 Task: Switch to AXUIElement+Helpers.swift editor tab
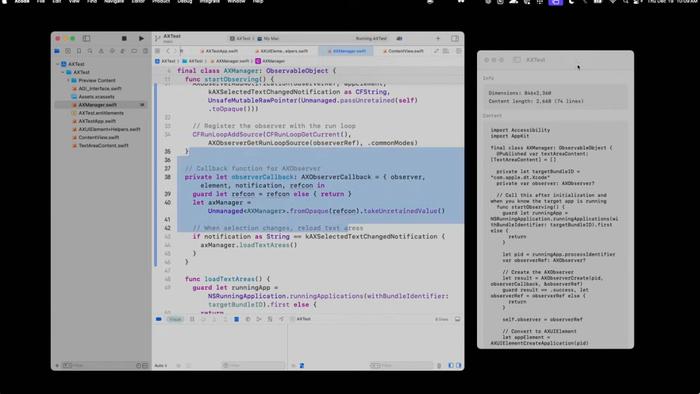(281, 51)
